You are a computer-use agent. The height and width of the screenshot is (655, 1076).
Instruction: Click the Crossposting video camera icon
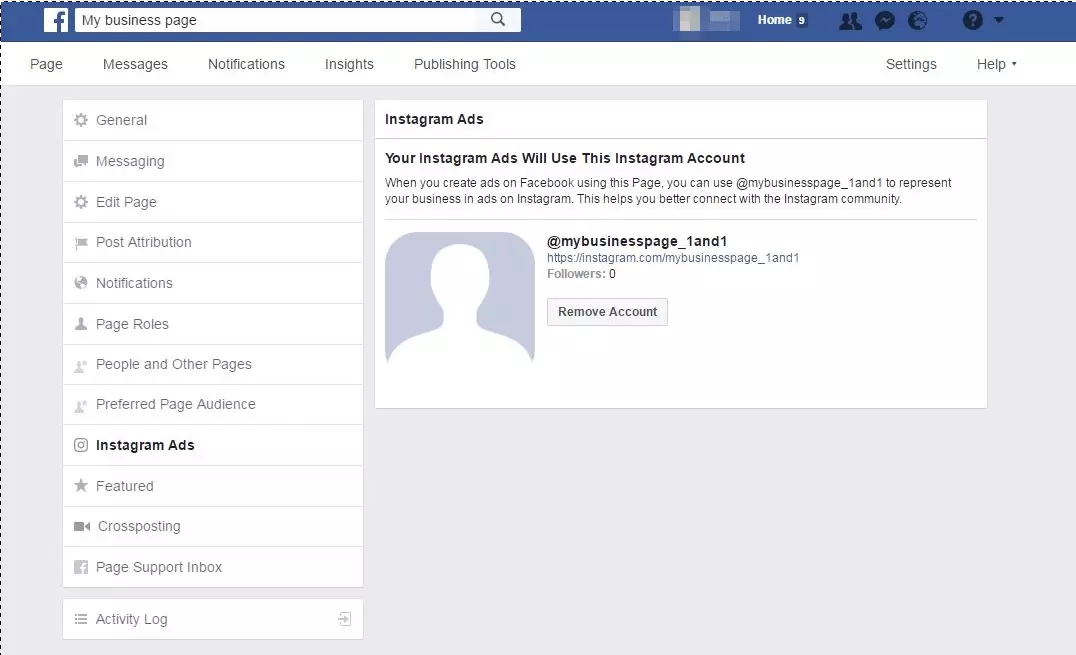click(82, 526)
